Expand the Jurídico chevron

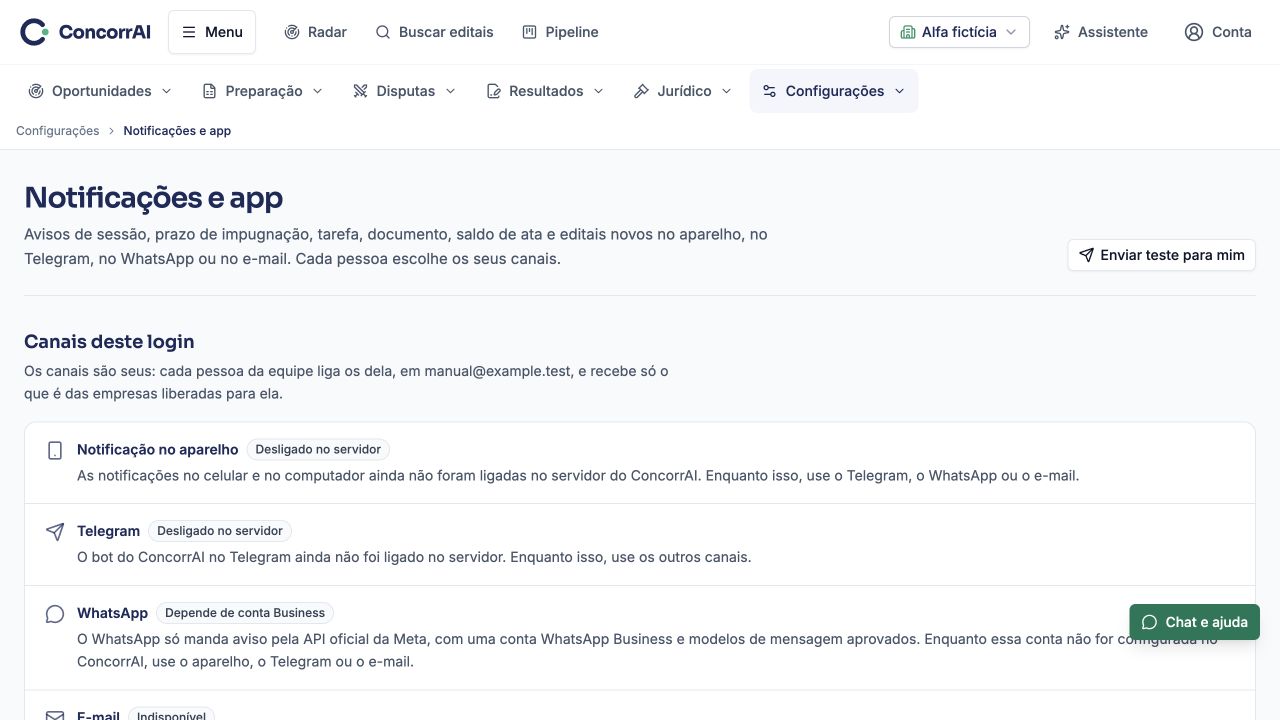(726, 91)
